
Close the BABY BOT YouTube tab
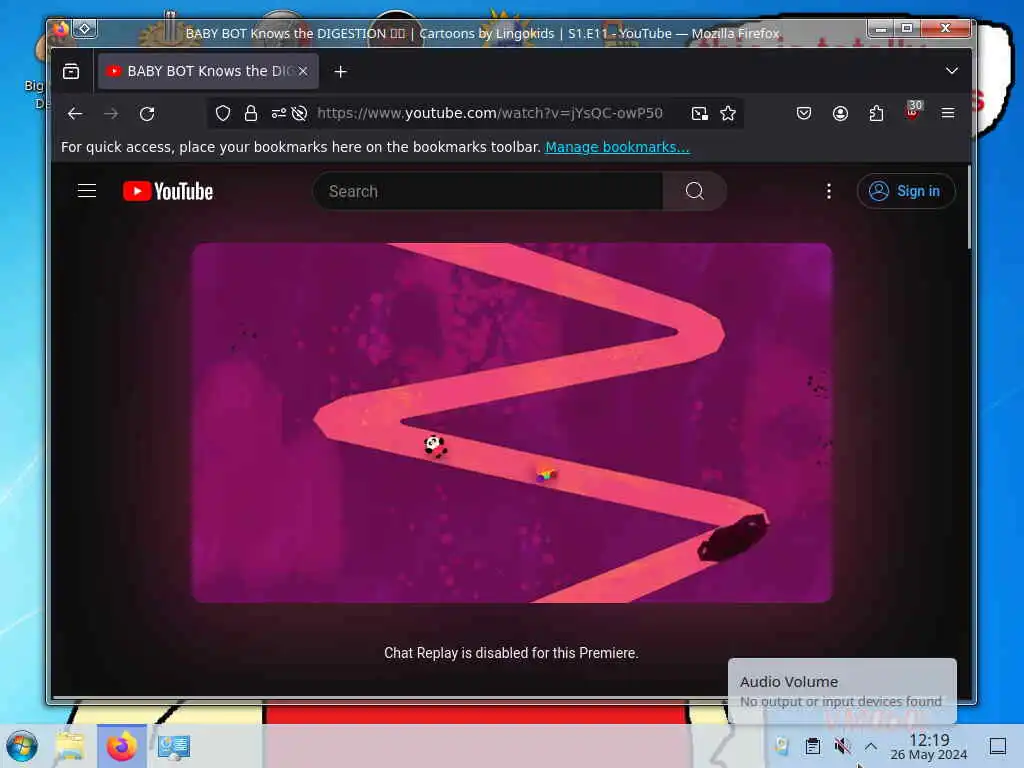(303, 71)
